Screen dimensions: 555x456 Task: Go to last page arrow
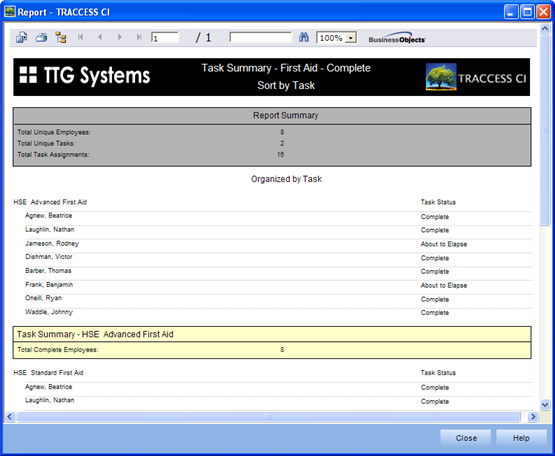tap(139, 37)
